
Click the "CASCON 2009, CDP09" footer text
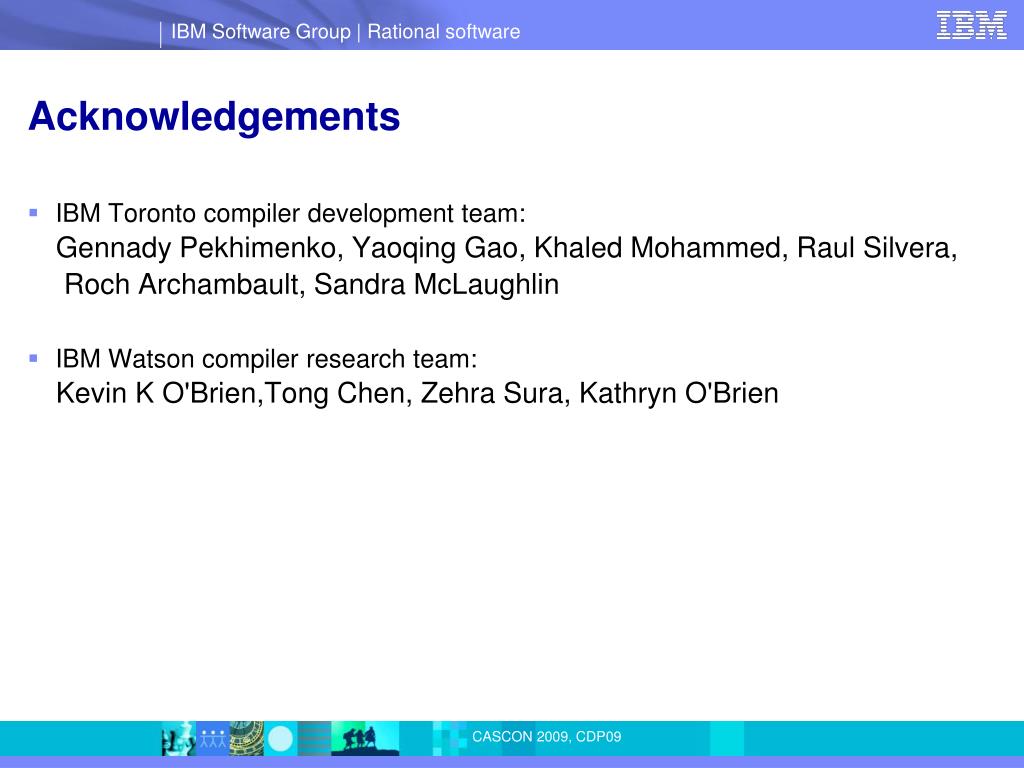click(547, 737)
